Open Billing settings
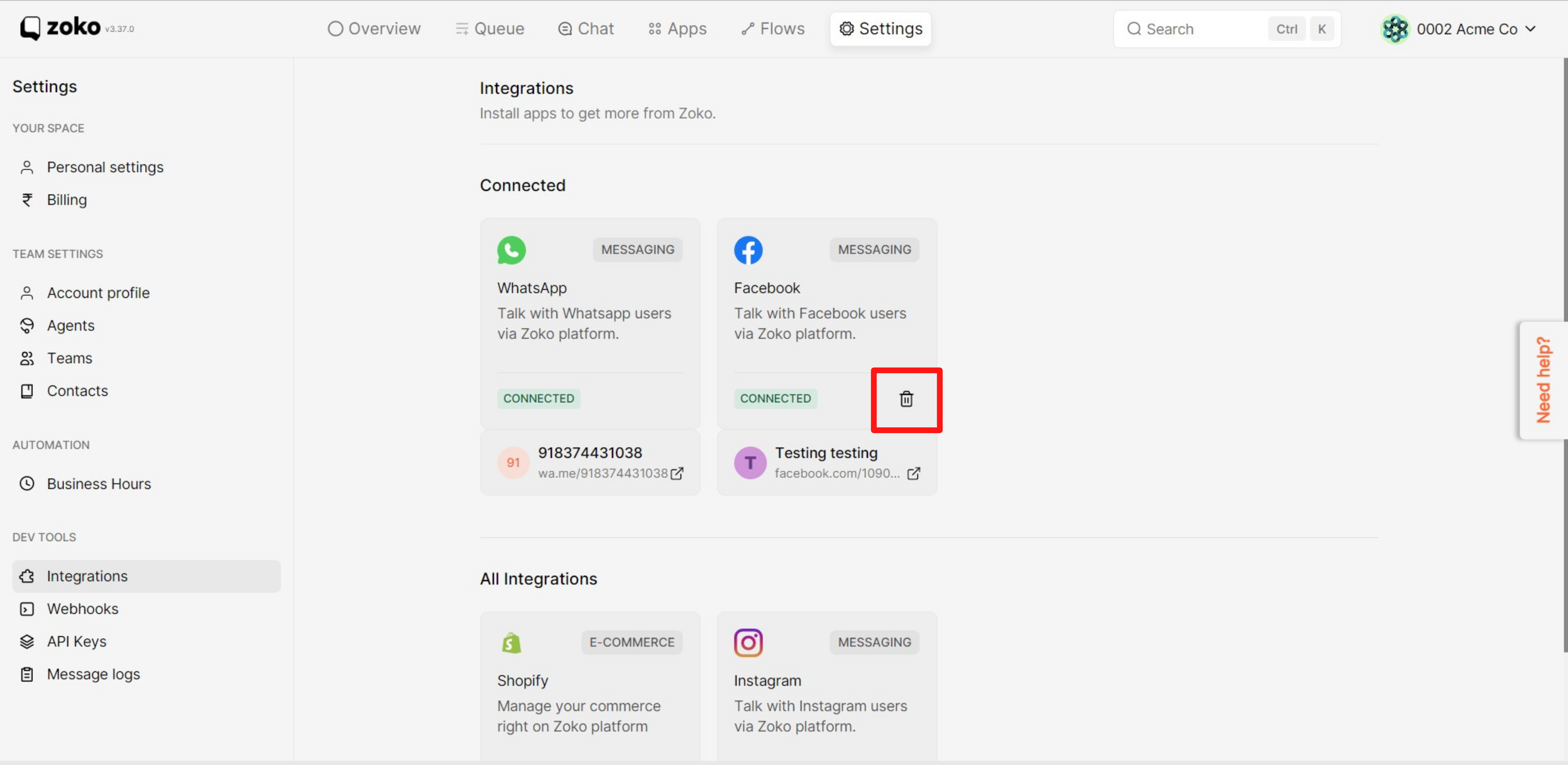 tap(66, 200)
